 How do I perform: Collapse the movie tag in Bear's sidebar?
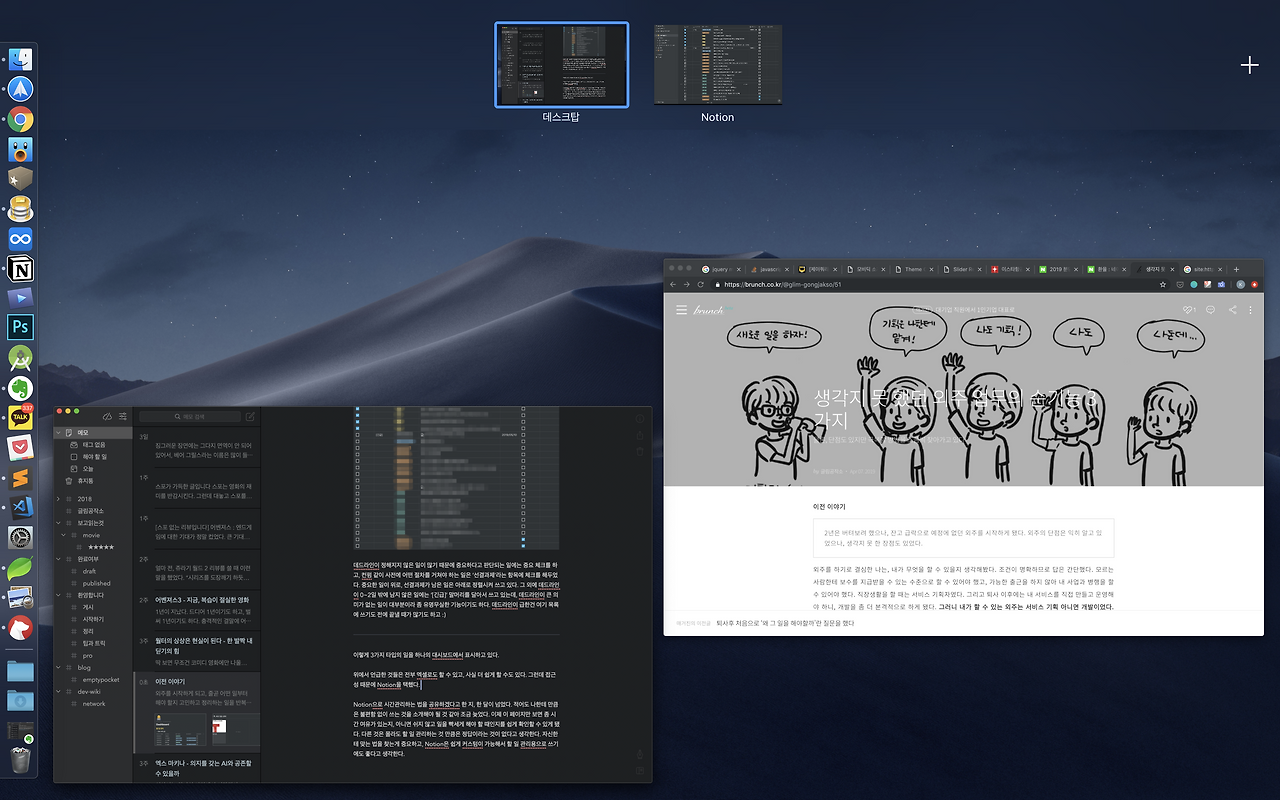[65, 535]
